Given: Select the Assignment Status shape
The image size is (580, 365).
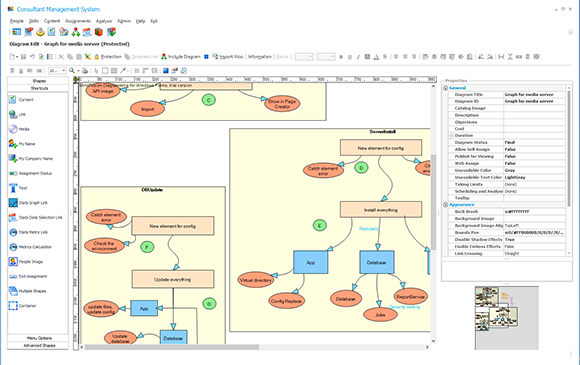Looking at the screenshot, I should (x=30, y=173).
